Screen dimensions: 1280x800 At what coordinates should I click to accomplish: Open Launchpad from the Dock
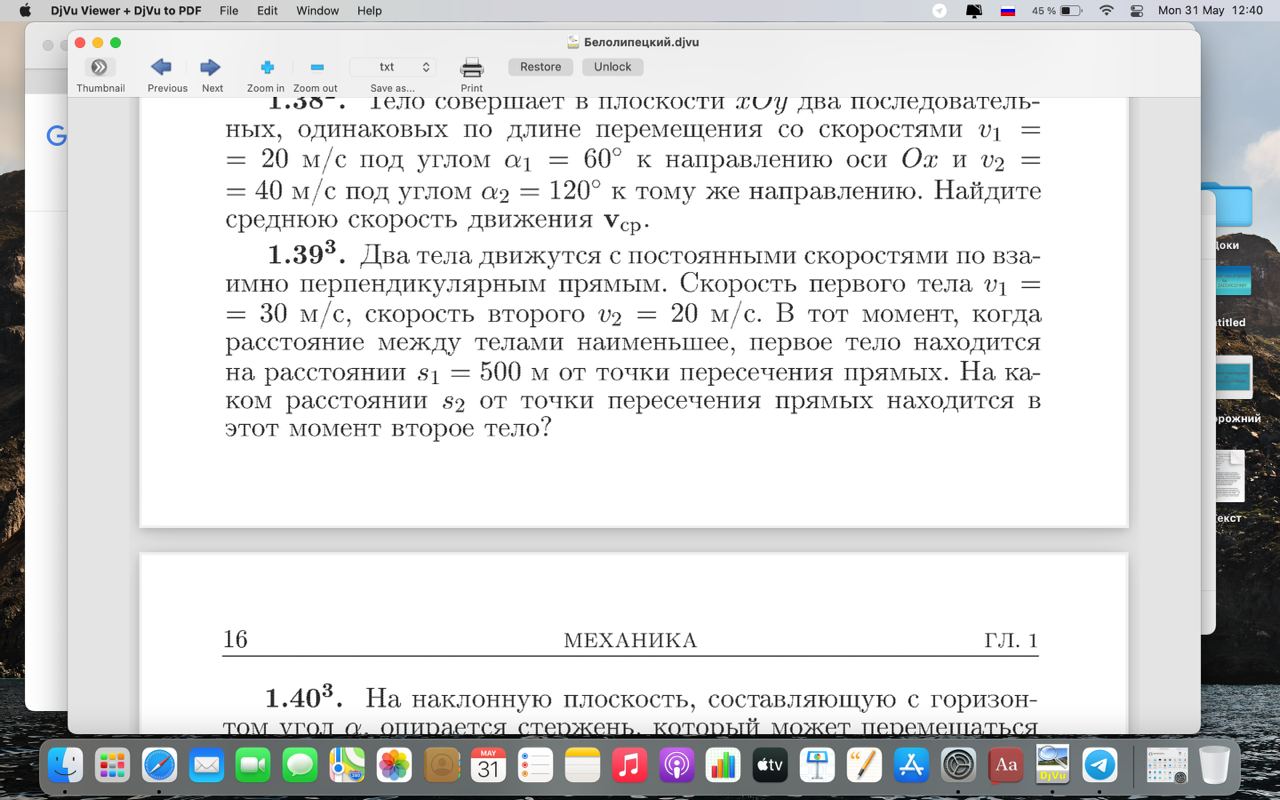(113, 765)
